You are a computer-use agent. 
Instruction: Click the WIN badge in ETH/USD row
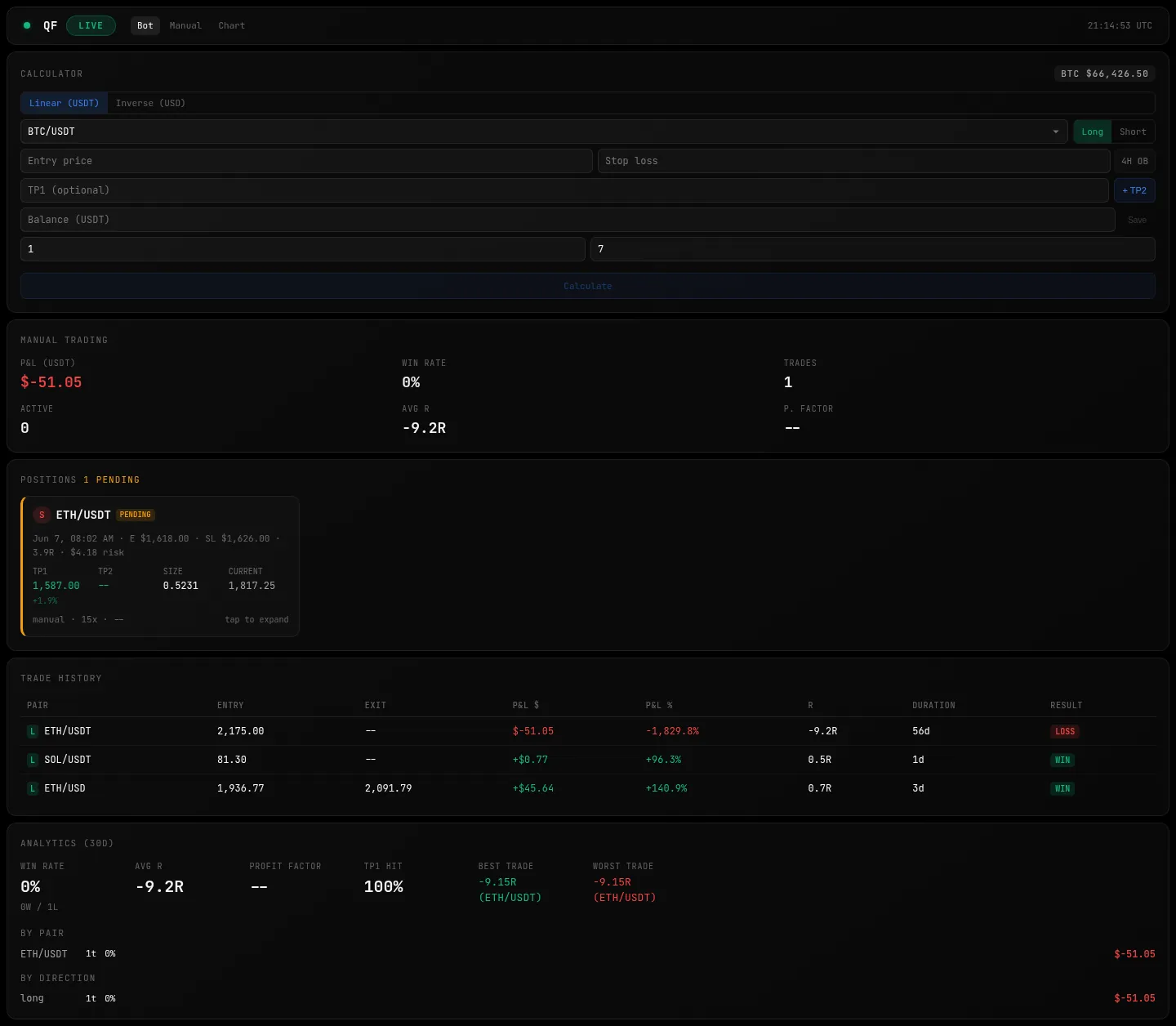(1062, 788)
